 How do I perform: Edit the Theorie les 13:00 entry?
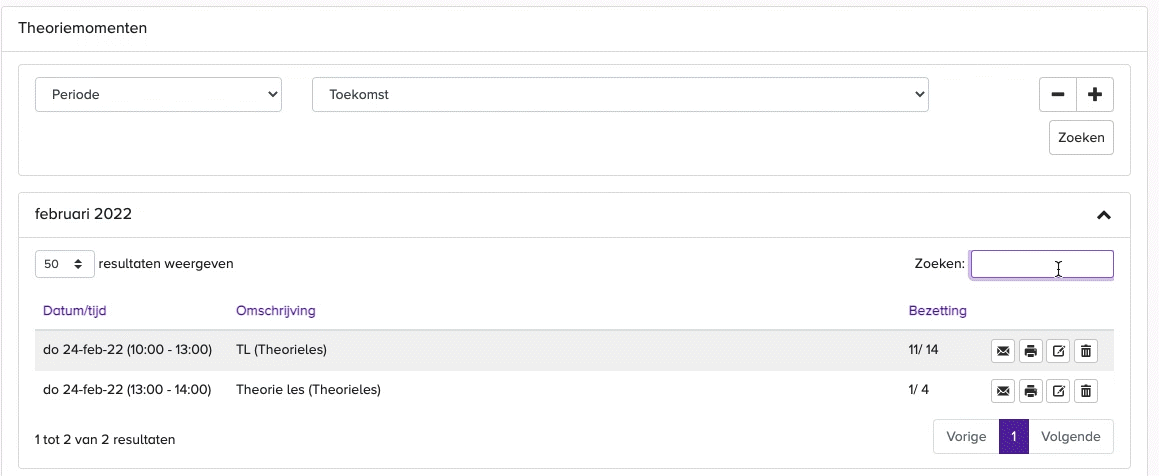coord(1058,390)
